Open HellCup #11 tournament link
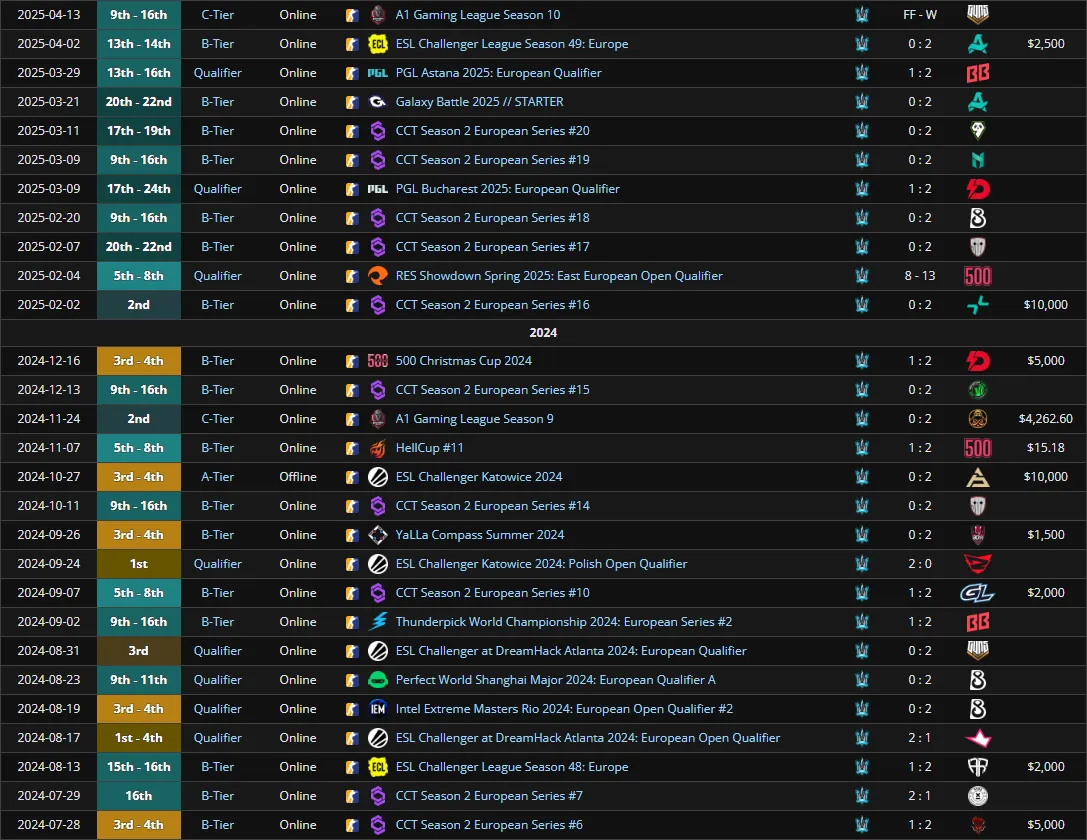1087x840 pixels. (429, 448)
